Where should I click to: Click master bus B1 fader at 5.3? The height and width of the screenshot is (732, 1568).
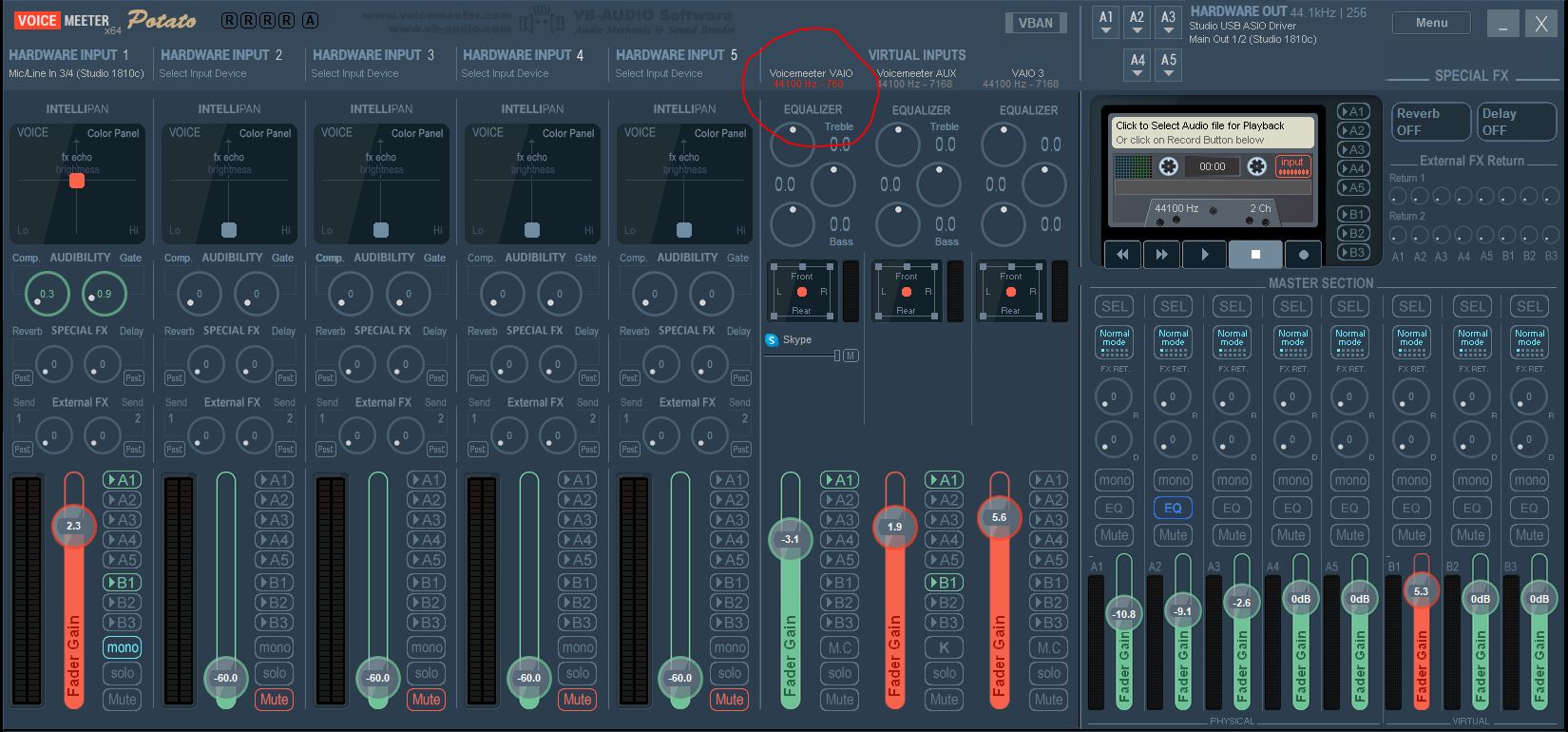tap(1421, 590)
